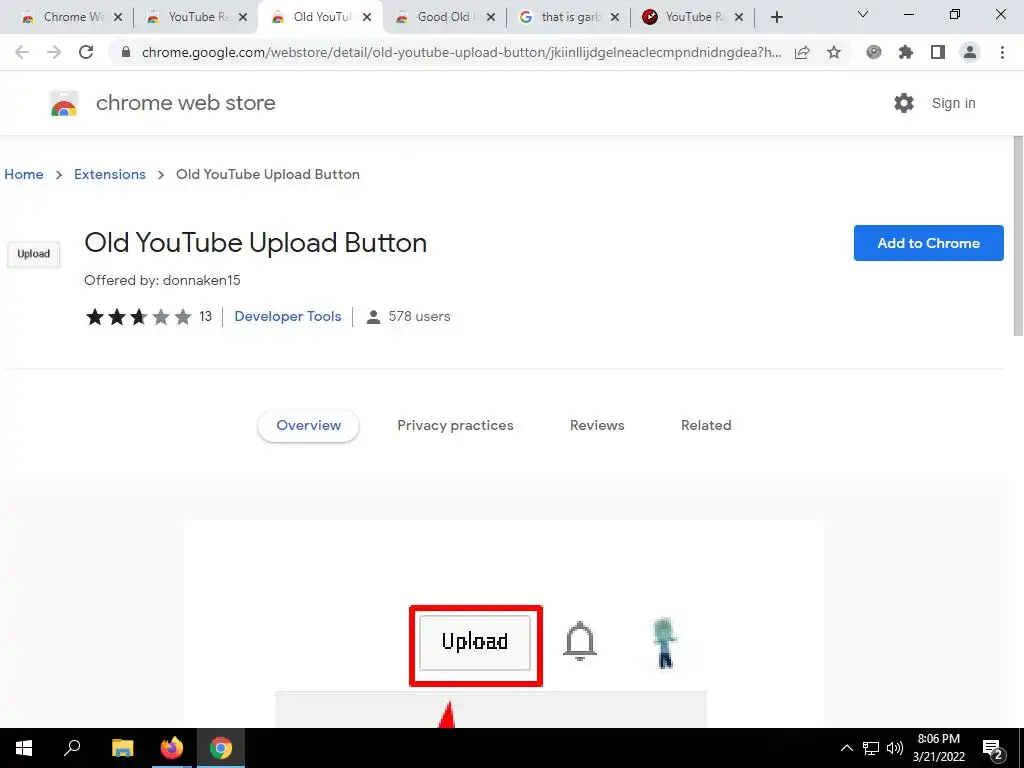Sign in to the web store
The image size is (1024, 768).
click(953, 103)
